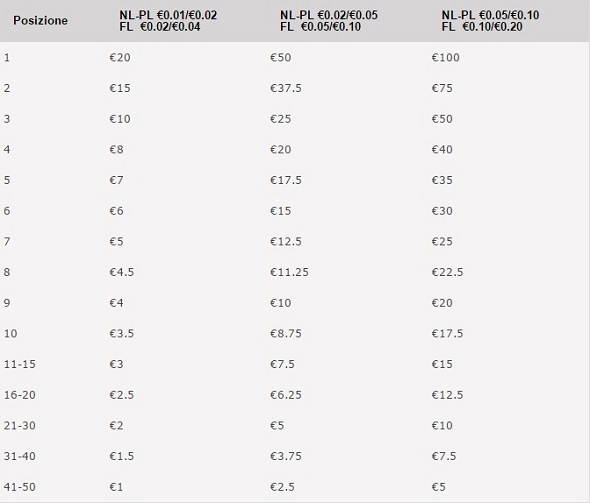Select the NL-PL €0.01/€0.02 column header
590x503 pixels.
(168, 21)
